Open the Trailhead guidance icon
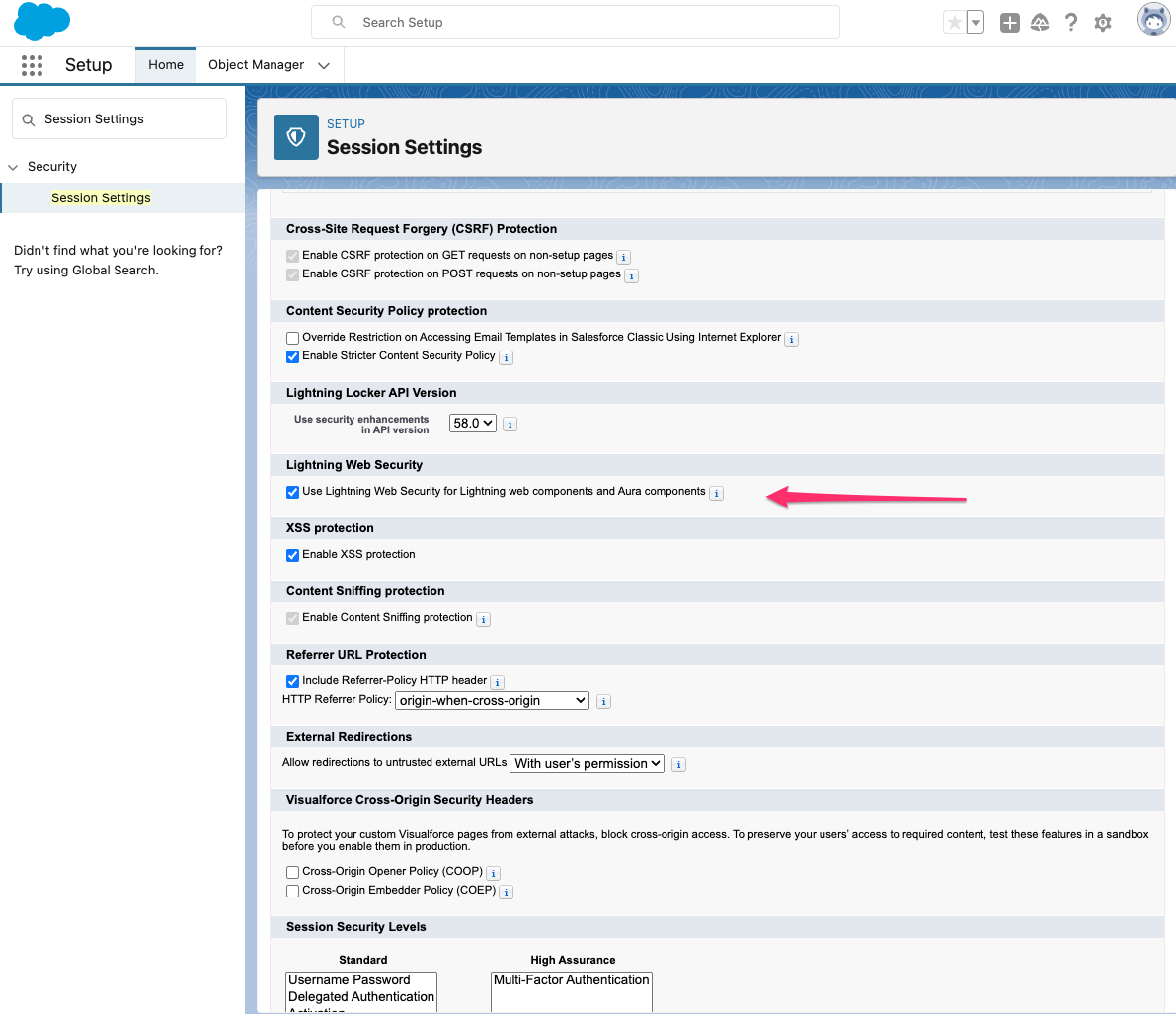 click(x=1040, y=23)
